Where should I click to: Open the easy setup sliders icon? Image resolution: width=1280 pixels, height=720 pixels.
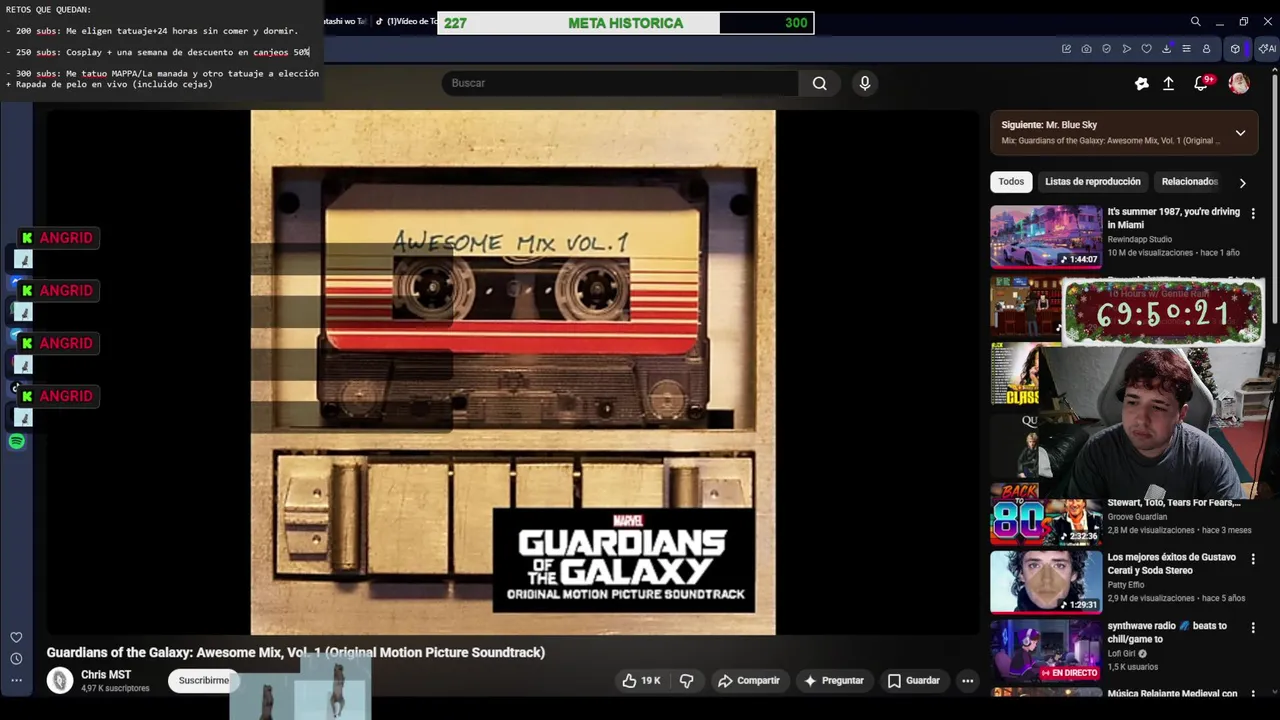[x=1186, y=49]
